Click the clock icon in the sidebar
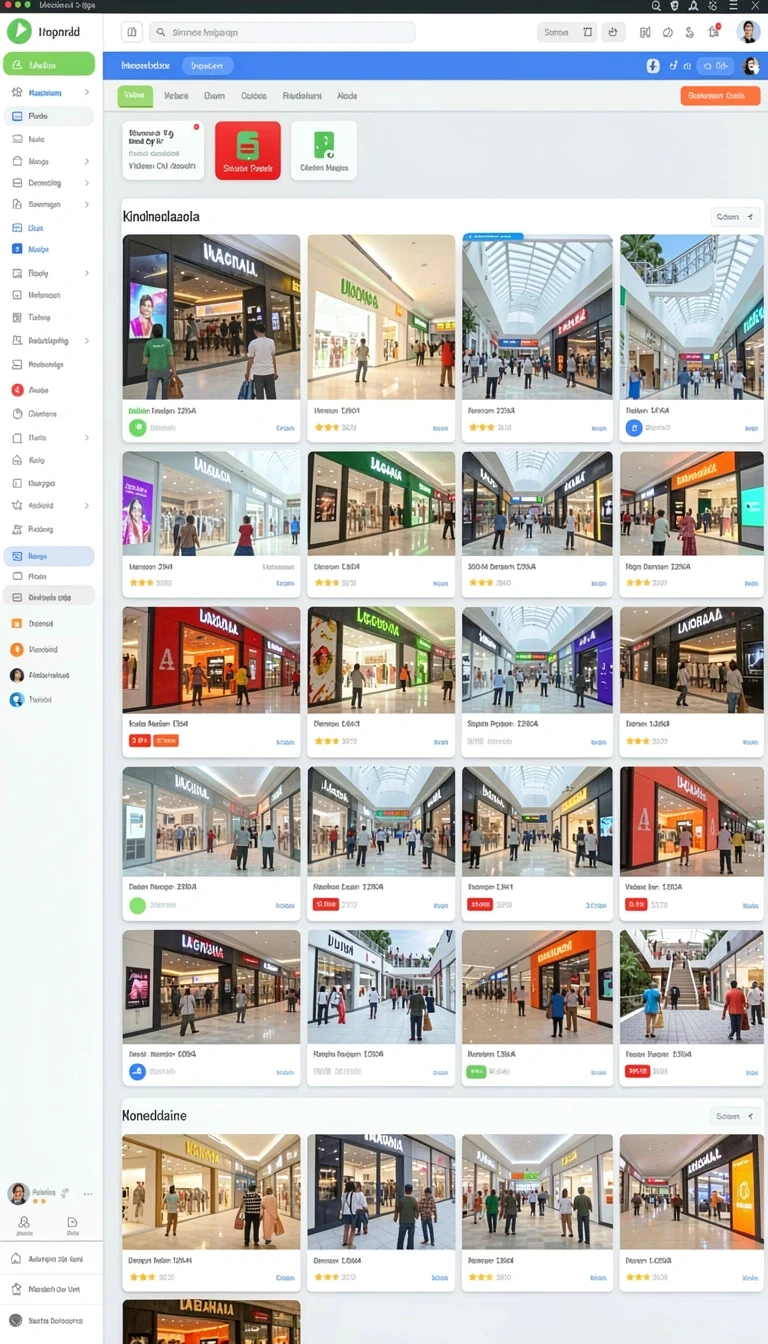This screenshot has height=1344, width=768. coord(17,414)
